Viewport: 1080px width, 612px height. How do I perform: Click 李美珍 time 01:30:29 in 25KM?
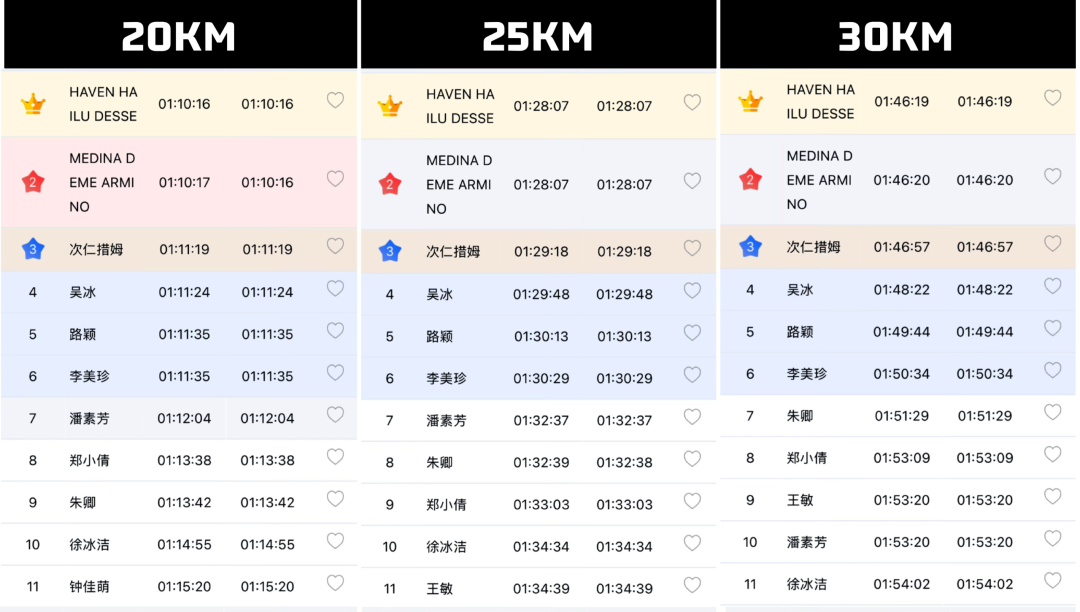(x=541, y=378)
